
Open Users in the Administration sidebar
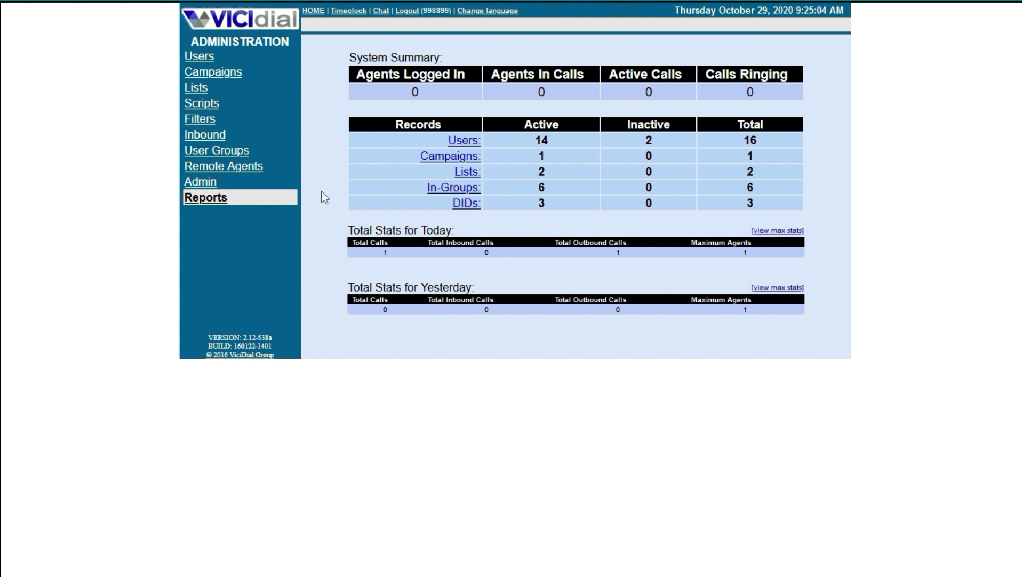pyautogui.click(x=199, y=57)
